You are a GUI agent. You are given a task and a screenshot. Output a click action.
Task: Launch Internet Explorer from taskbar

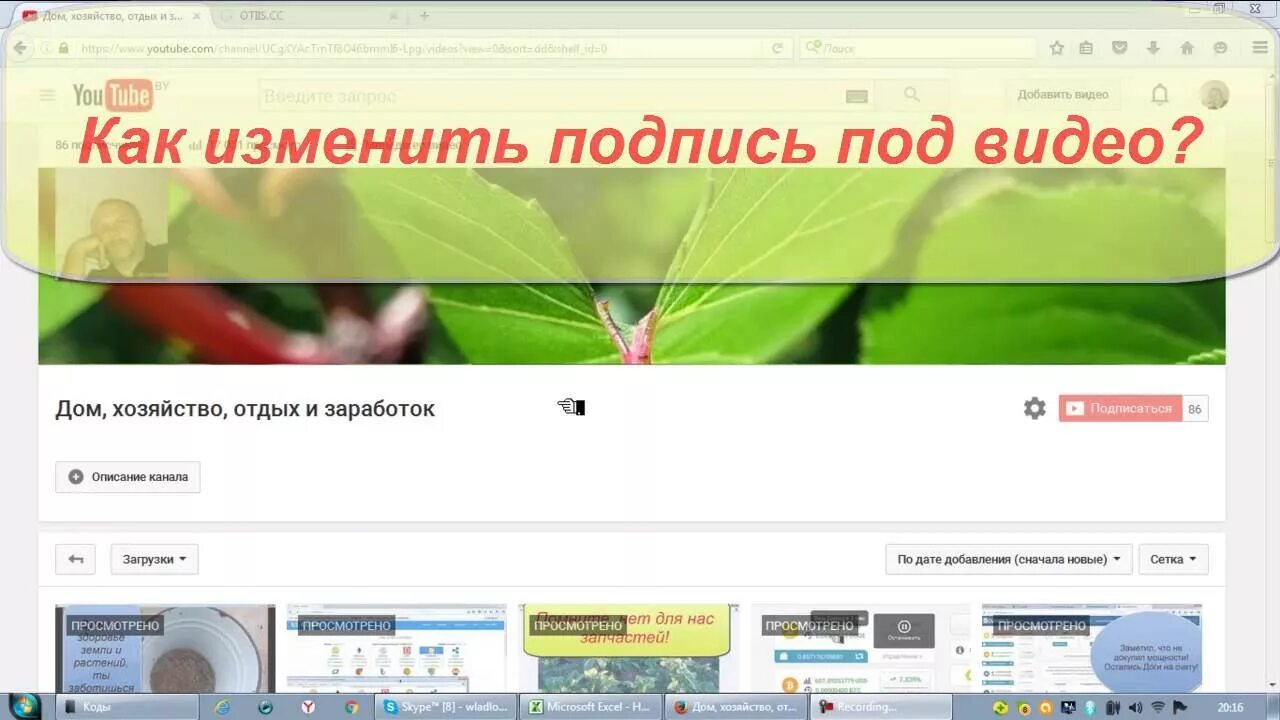tap(222, 707)
